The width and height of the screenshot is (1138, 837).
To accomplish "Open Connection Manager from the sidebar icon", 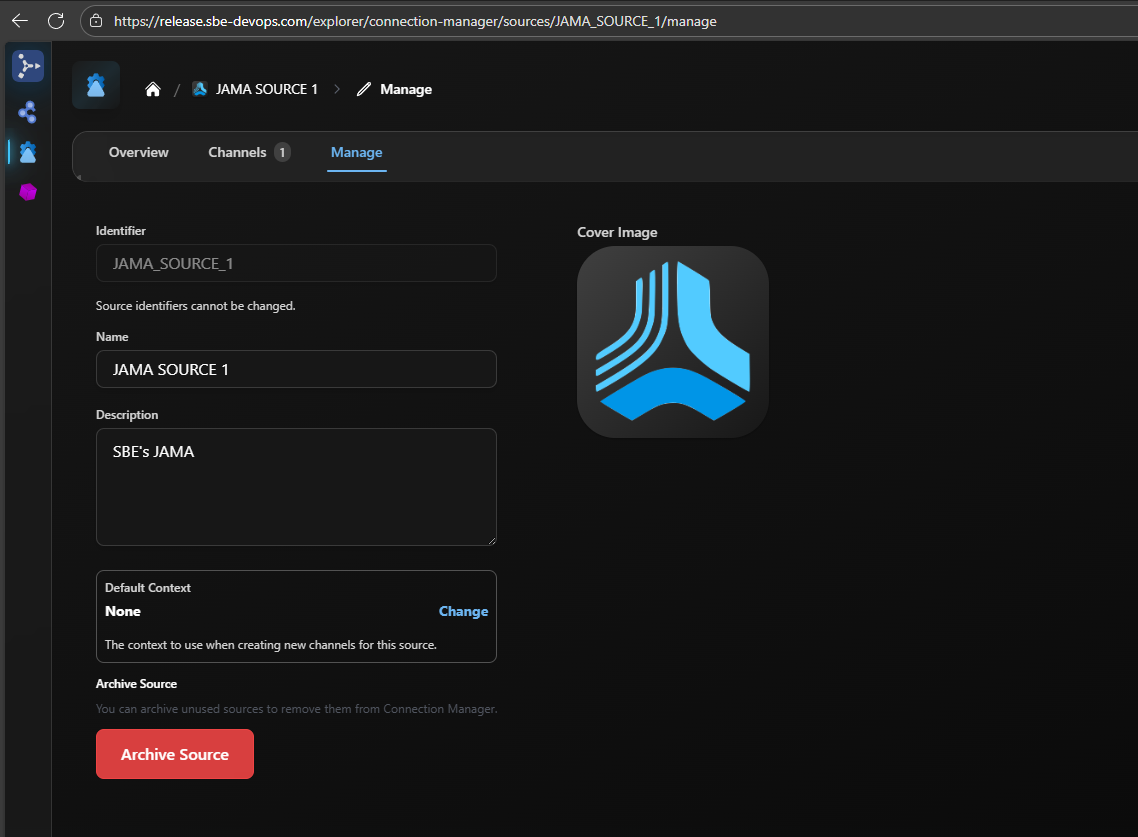I will coord(28,152).
